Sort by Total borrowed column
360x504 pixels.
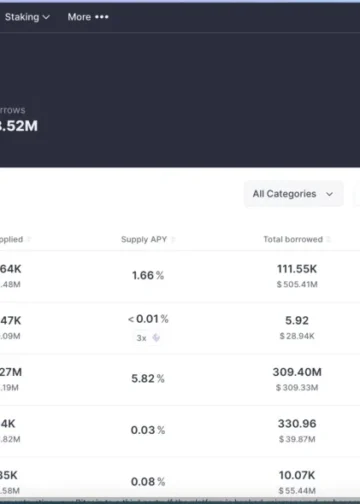coord(297,239)
